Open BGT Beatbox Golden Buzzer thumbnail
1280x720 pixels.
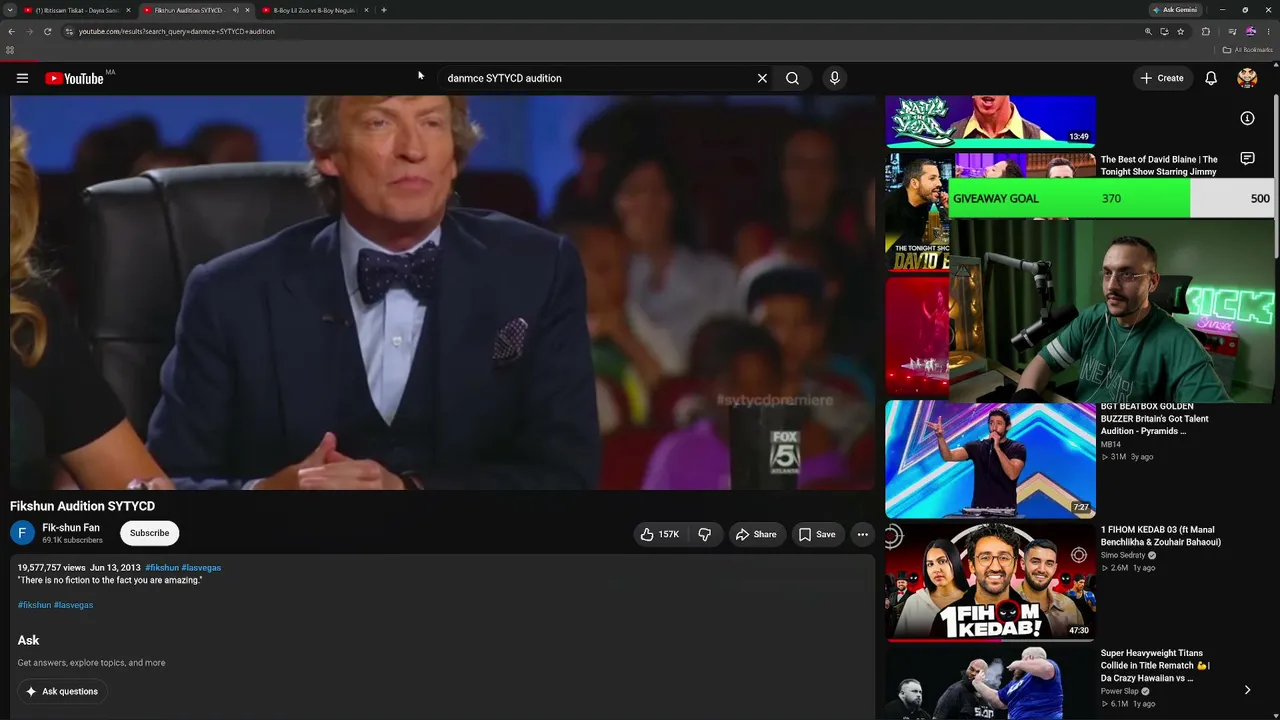[x=990, y=460]
